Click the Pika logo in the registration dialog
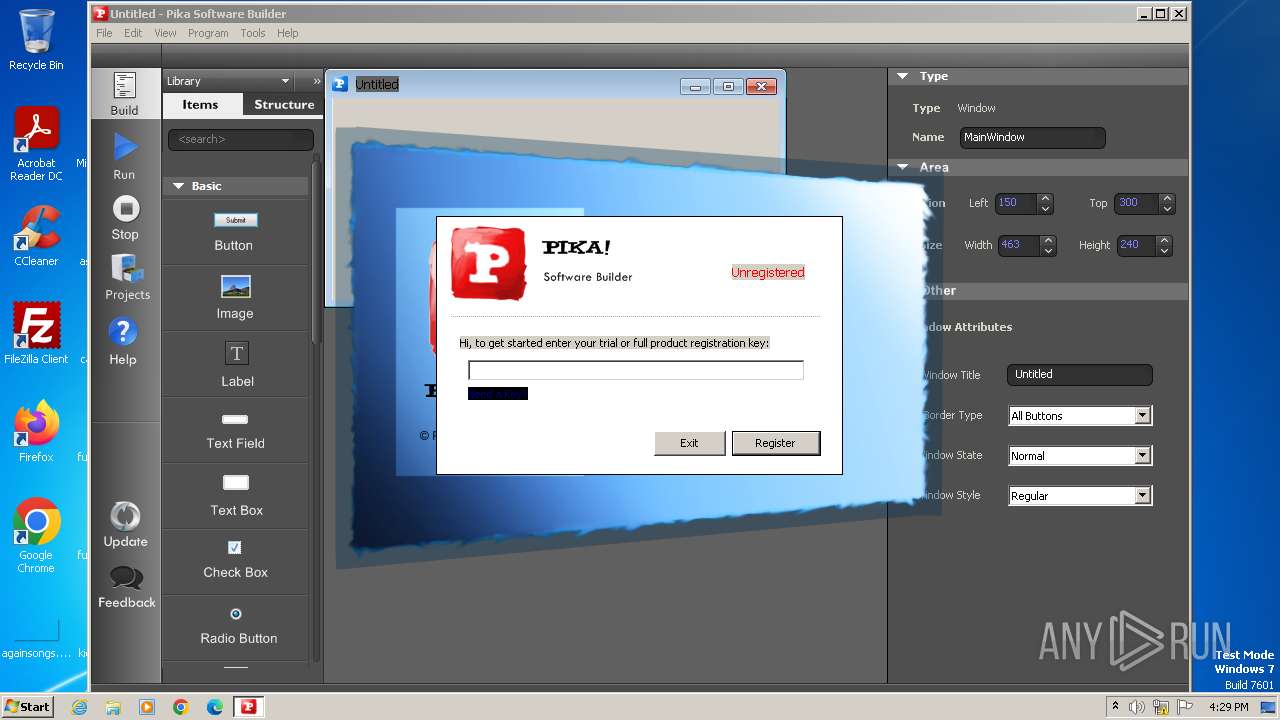Viewport: 1280px width, 720px height. point(488,264)
